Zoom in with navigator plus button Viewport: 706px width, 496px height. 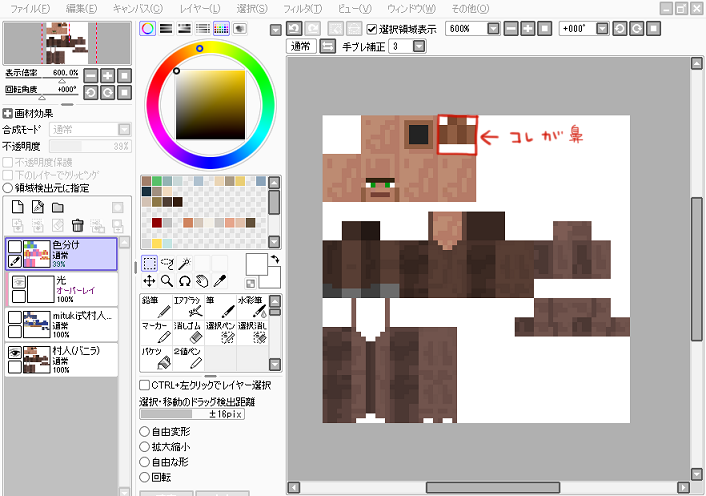(107, 76)
